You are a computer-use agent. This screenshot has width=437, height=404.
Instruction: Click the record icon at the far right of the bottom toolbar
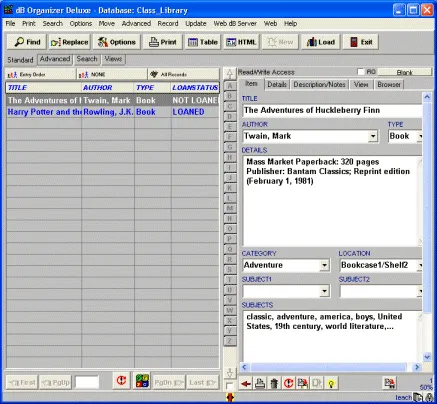click(x=389, y=383)
